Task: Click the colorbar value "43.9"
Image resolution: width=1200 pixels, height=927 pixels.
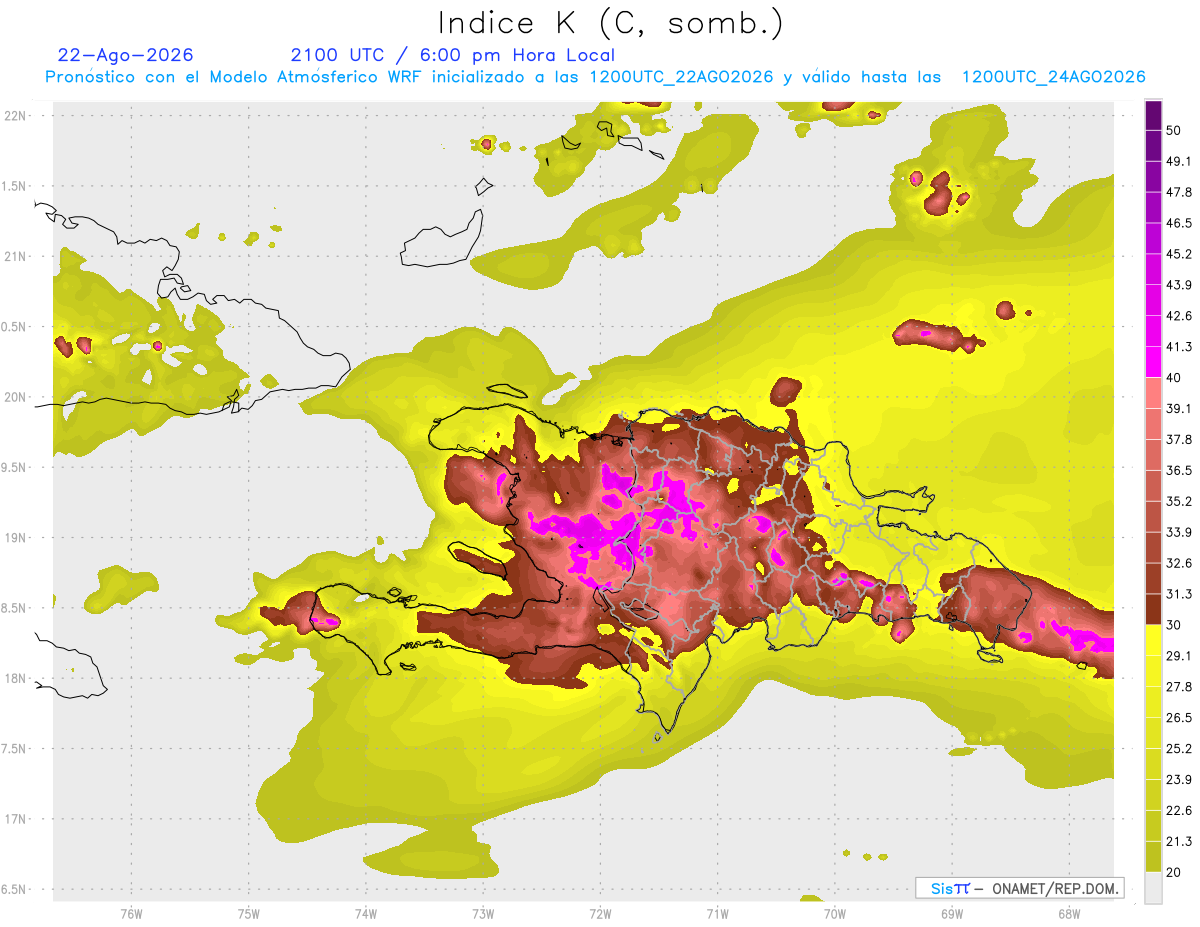Action: [1179, 285]
